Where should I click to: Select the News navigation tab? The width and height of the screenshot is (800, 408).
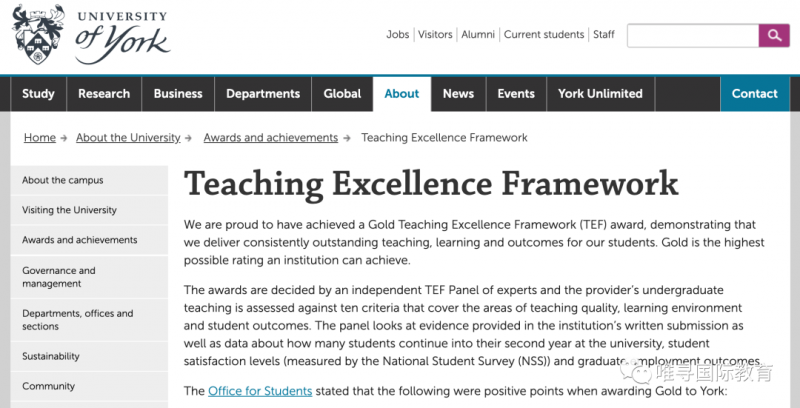click(458, 94)
